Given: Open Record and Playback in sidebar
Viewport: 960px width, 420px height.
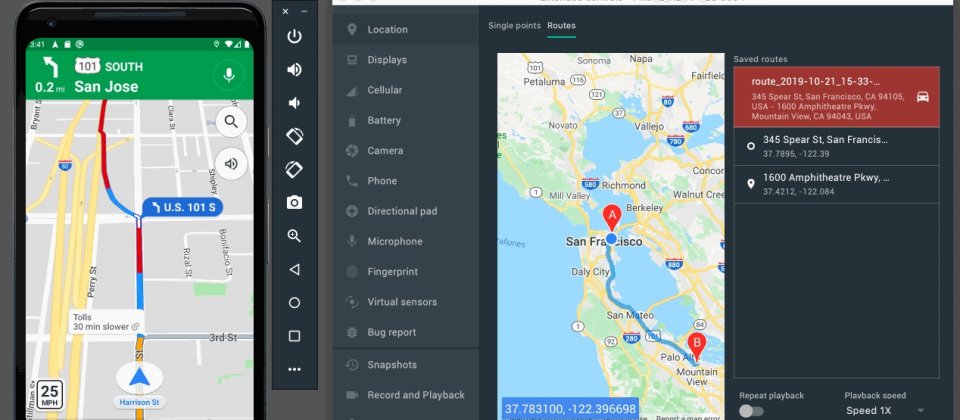Looking at the screenshot, I should 406,395.
